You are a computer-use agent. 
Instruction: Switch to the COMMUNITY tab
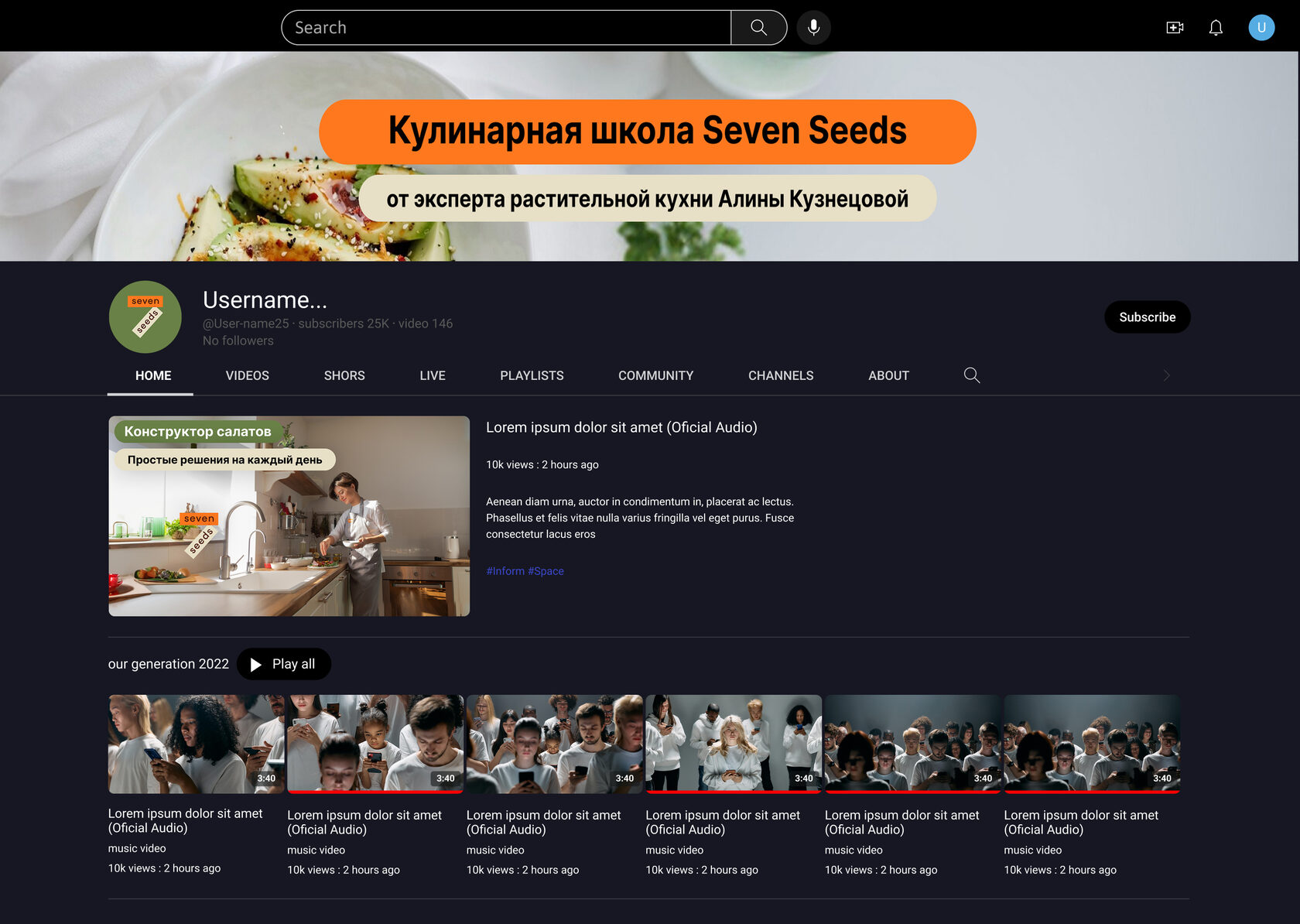tap(655, 375)
